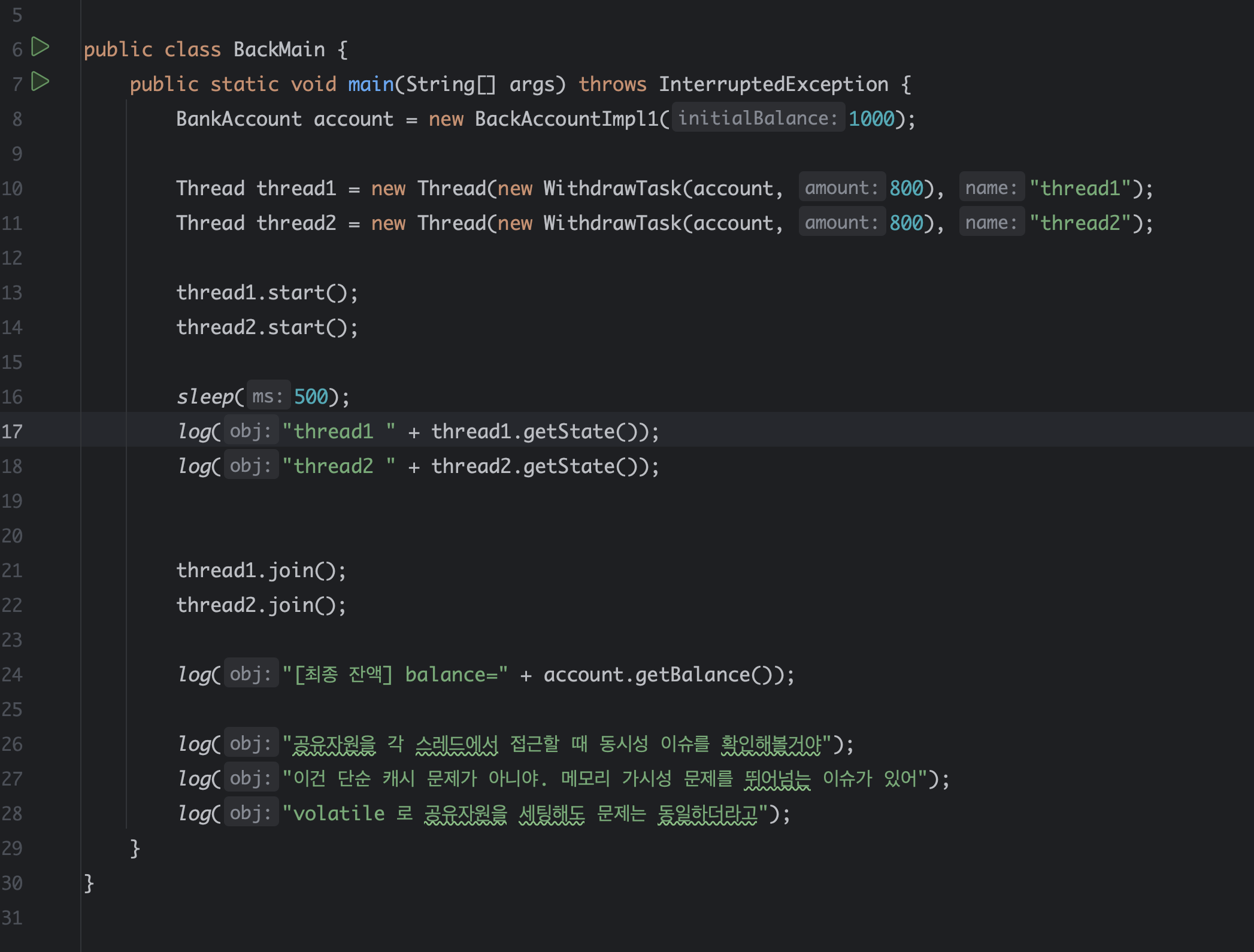
Task: Click empty line 19 in editor
Action: pos(419,501)
